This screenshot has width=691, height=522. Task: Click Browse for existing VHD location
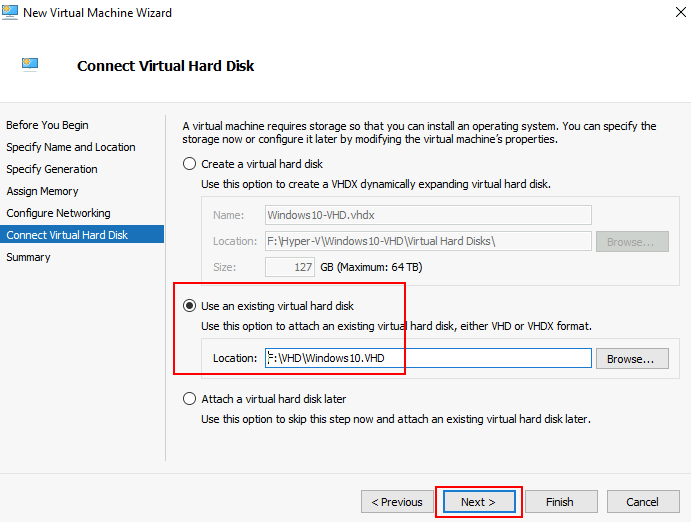(632, 358)
